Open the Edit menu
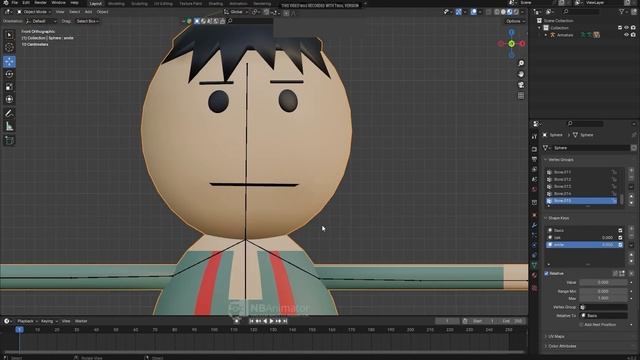Viewport: 640px width, 360px height. pyautogui.click(x=26, y=3)
